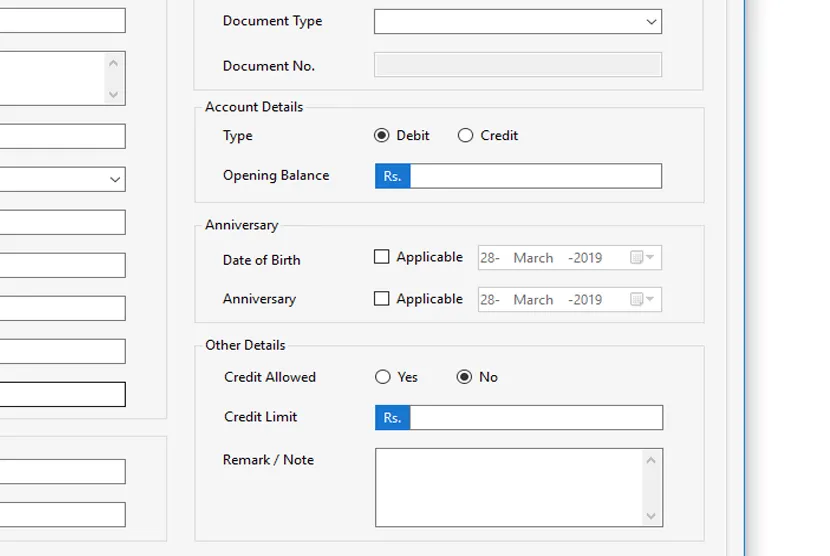Click the Rs. prefix of Opening Balance

tap(392, 176)
